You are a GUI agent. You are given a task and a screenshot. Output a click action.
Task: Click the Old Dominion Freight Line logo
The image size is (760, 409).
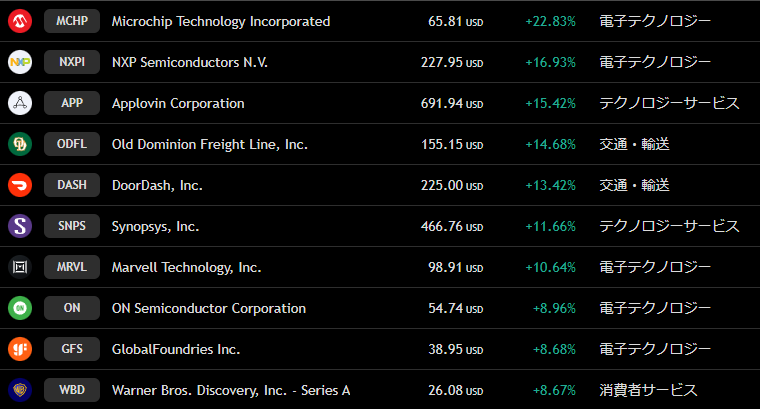click(20, 144)
